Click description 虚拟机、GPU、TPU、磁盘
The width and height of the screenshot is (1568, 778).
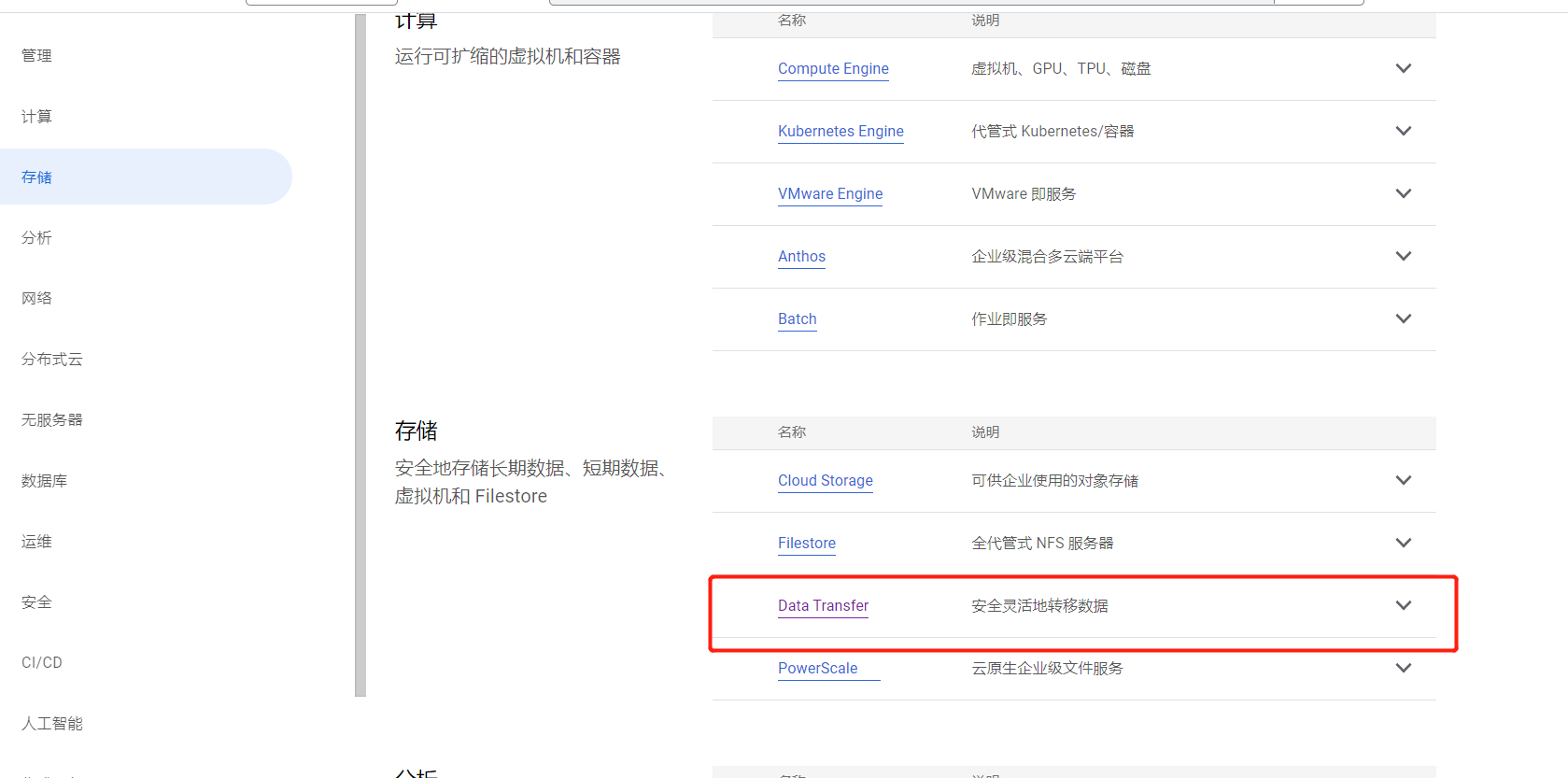point(1061,68)
